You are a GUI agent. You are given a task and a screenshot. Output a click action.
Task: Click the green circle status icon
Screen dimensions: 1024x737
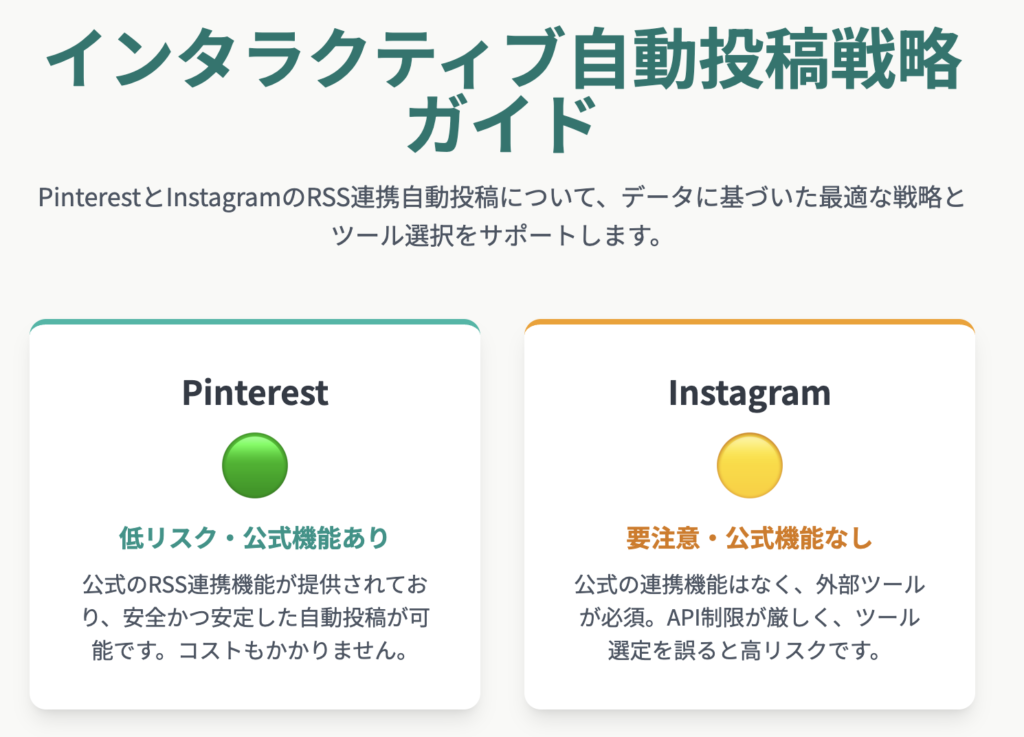255,465
